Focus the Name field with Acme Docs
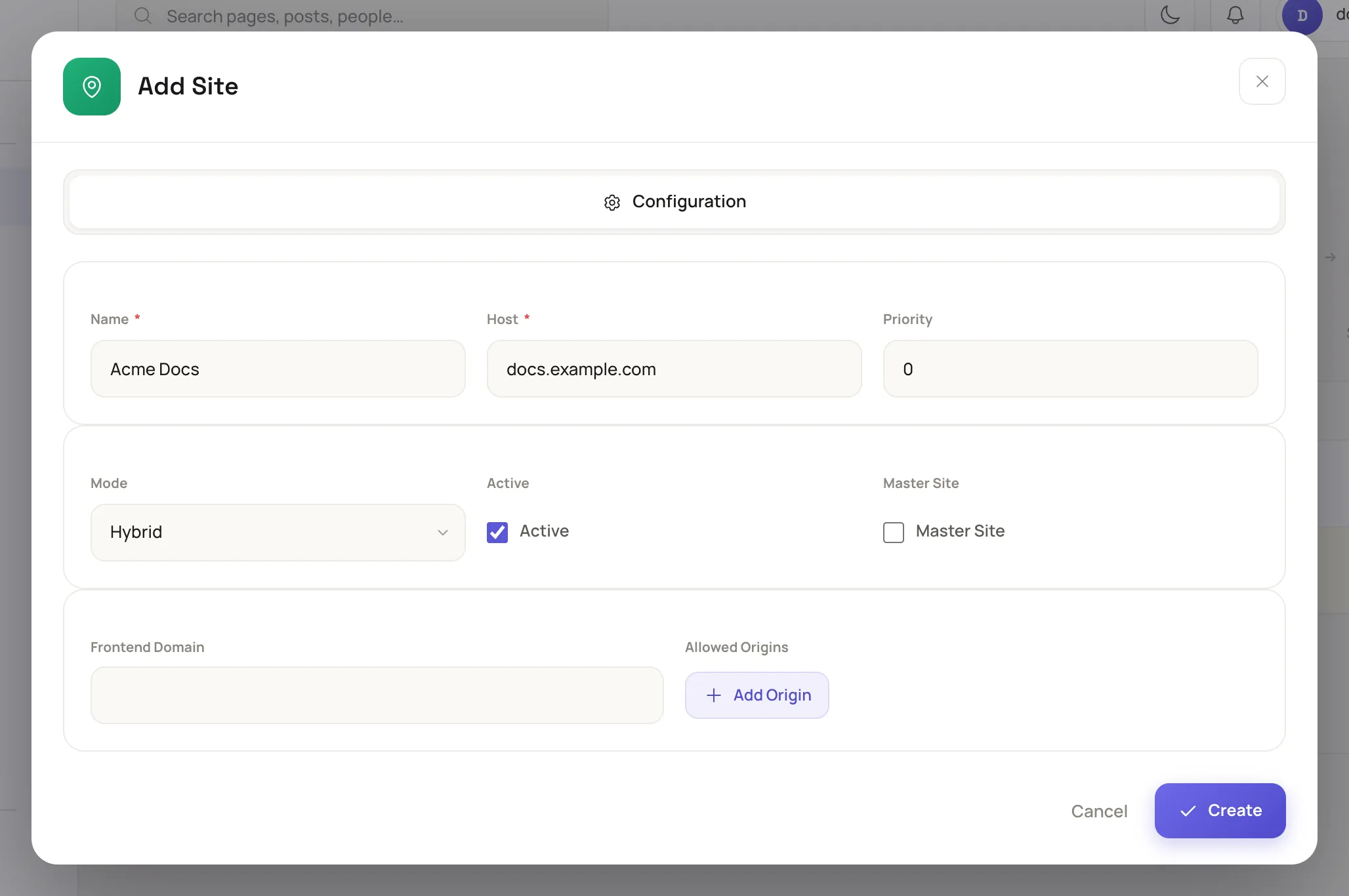 pos(278,369)
